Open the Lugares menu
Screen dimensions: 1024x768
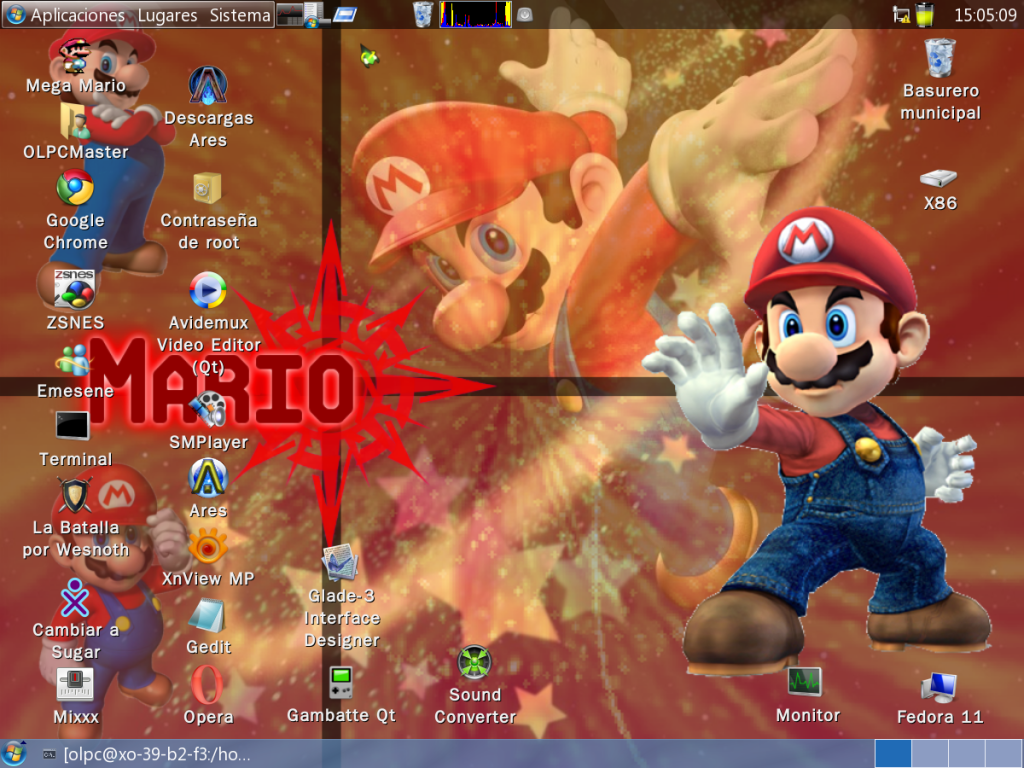pos(167,14)
